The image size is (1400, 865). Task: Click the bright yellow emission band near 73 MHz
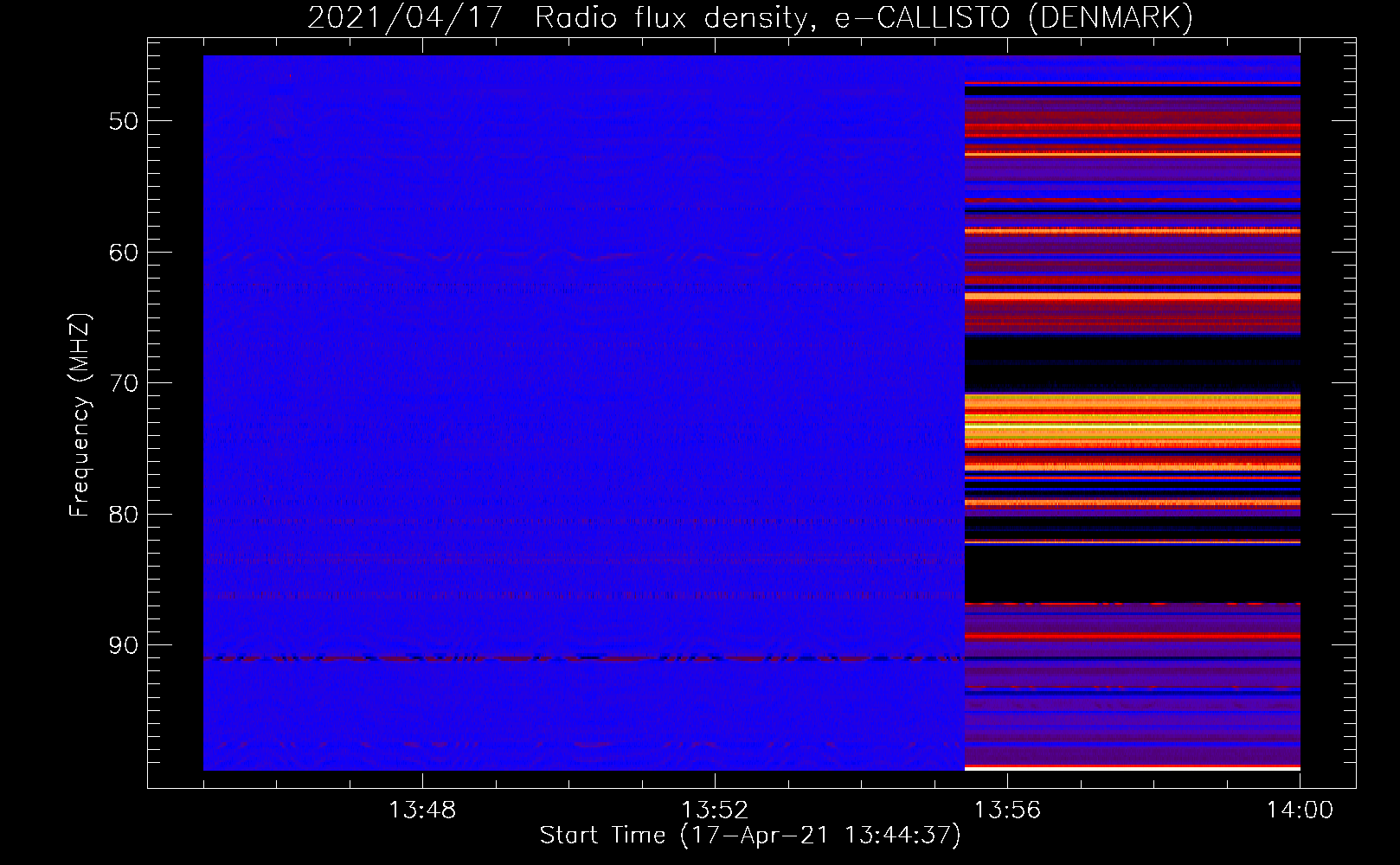[x=1133, y=421]
